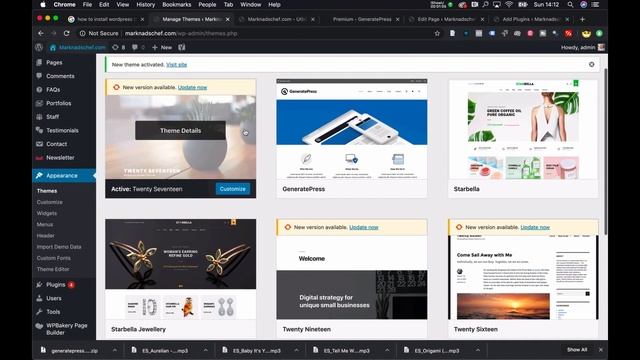Select the GeneratePress theme thumbnail
This screenshot has height=360, width=640.
352,129
